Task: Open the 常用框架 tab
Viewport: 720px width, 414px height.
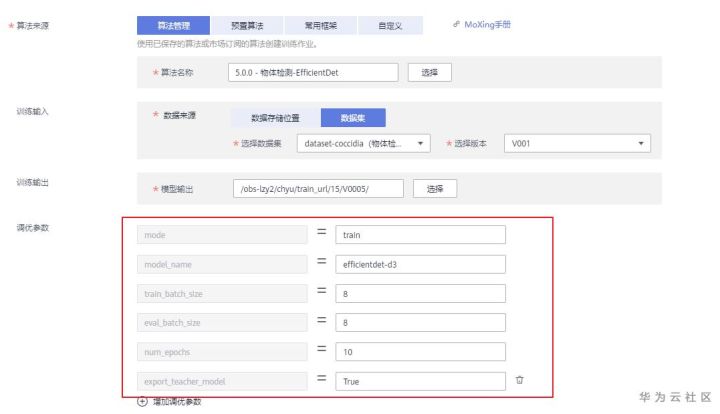Action: coord(321,25)
